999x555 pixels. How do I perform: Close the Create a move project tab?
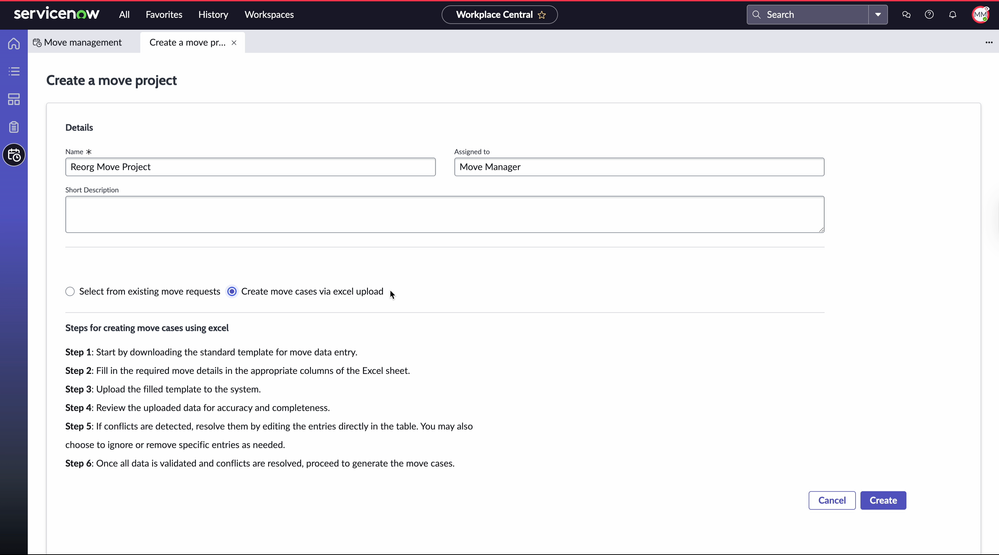(234, 43)
